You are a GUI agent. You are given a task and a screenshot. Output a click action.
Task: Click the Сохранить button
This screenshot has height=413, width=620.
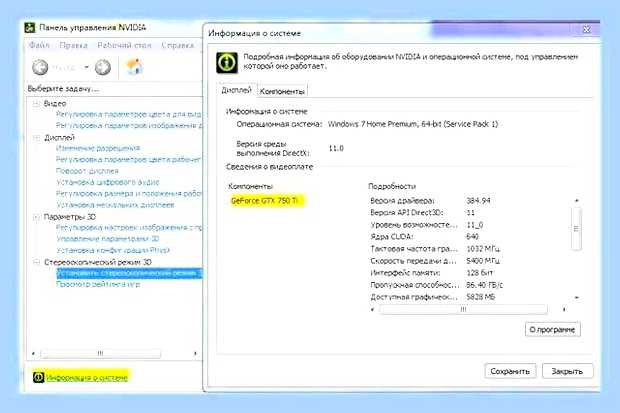pyautogui.click(x=510, y=371)
